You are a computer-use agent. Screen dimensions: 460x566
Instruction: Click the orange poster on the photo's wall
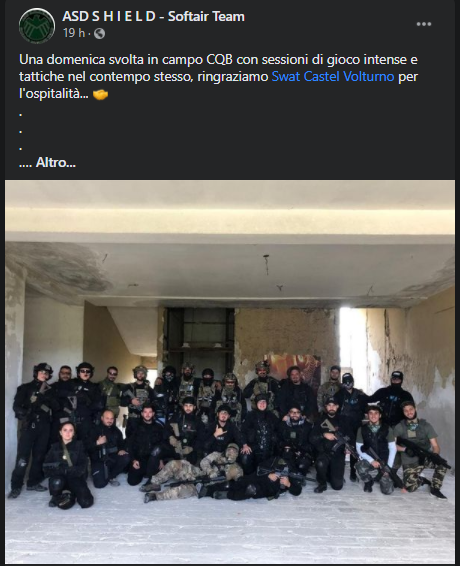295,367
